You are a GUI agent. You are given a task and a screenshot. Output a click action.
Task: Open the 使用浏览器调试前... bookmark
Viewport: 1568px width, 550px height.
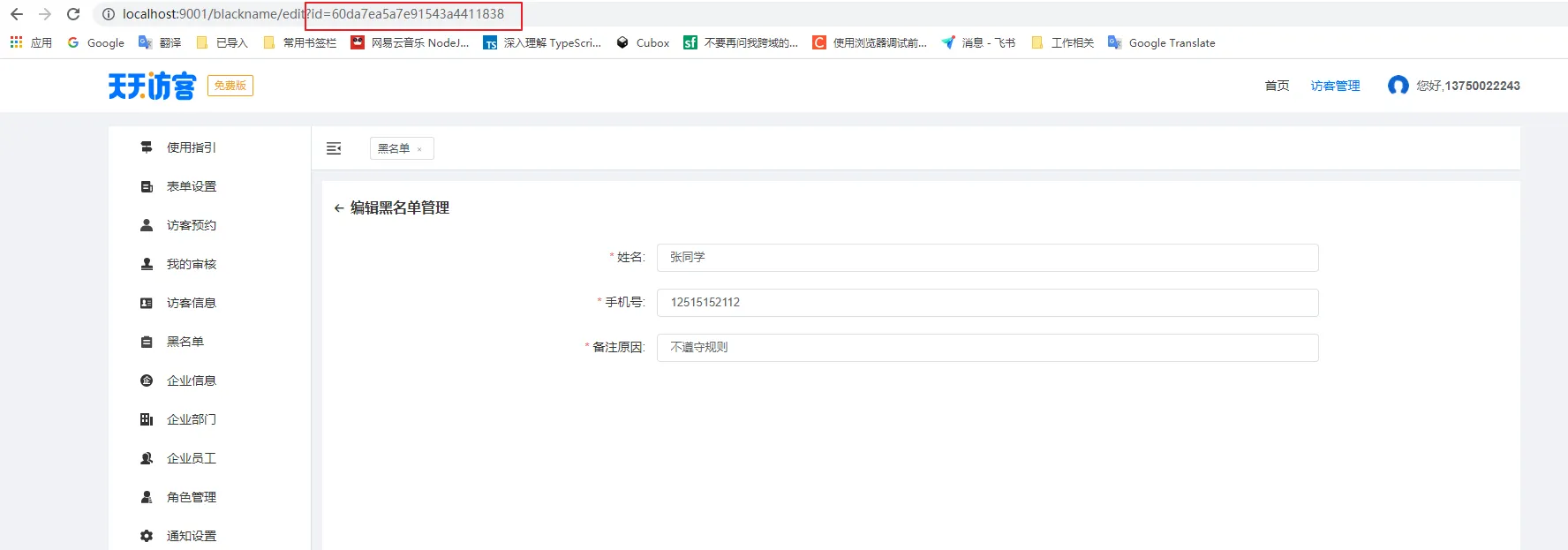[870, 42]
